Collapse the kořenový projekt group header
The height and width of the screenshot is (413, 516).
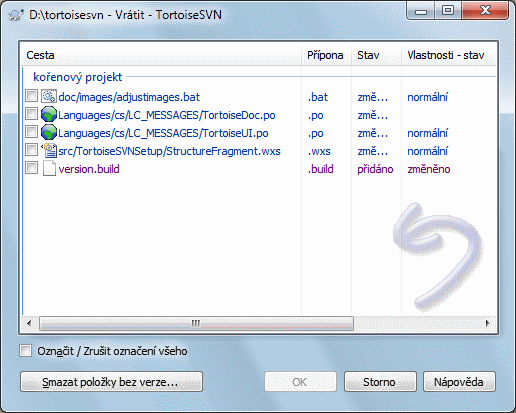click(x=78, y=77)
